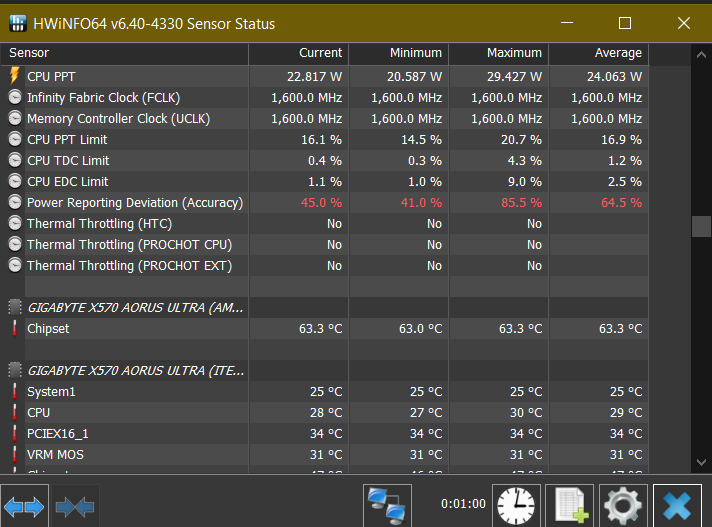Click the icon beside Thermal Throttling (PROCHOT EXT)
Viewport: 712px width, 527px height.
click(x=15, y=266)
